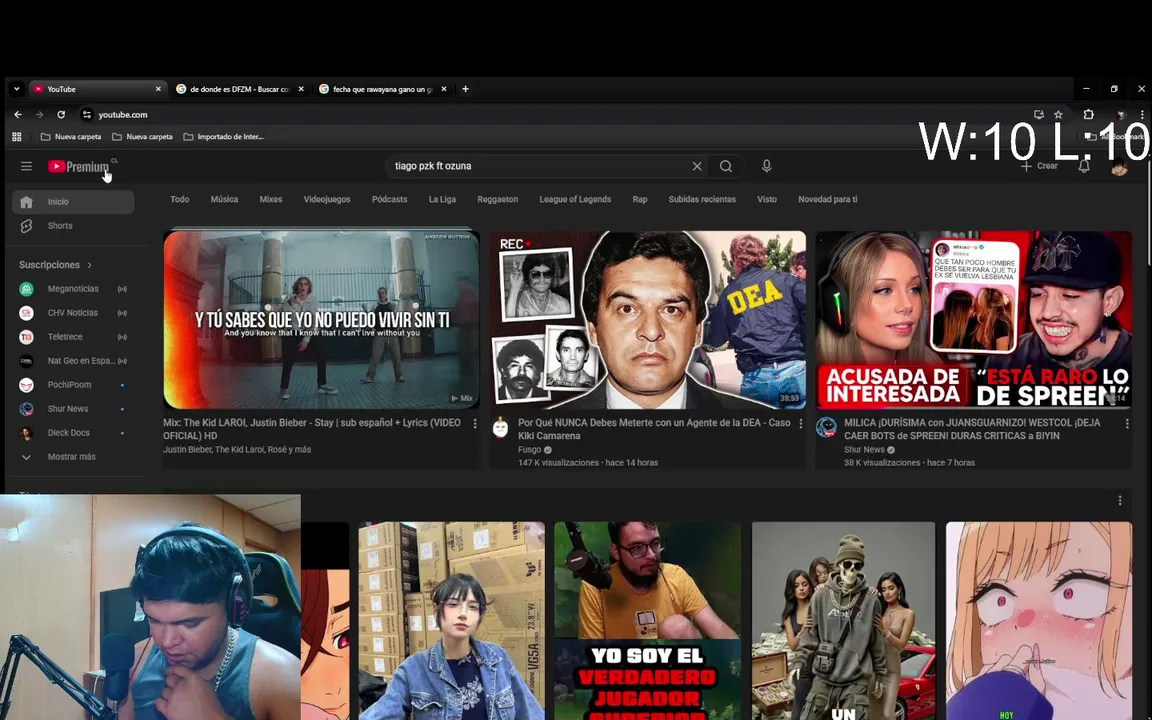
Task: Click the install app icon in address bar
Action: tap(1038, 115)
